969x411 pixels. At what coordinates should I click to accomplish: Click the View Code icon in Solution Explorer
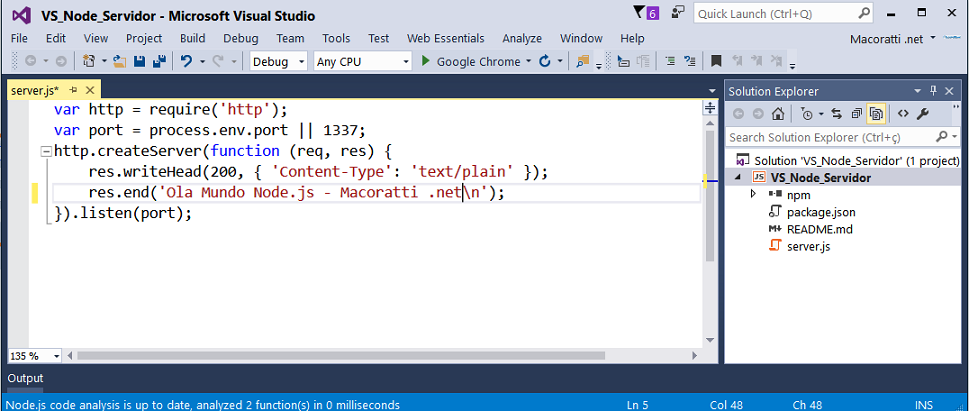(x=903, y=113)
